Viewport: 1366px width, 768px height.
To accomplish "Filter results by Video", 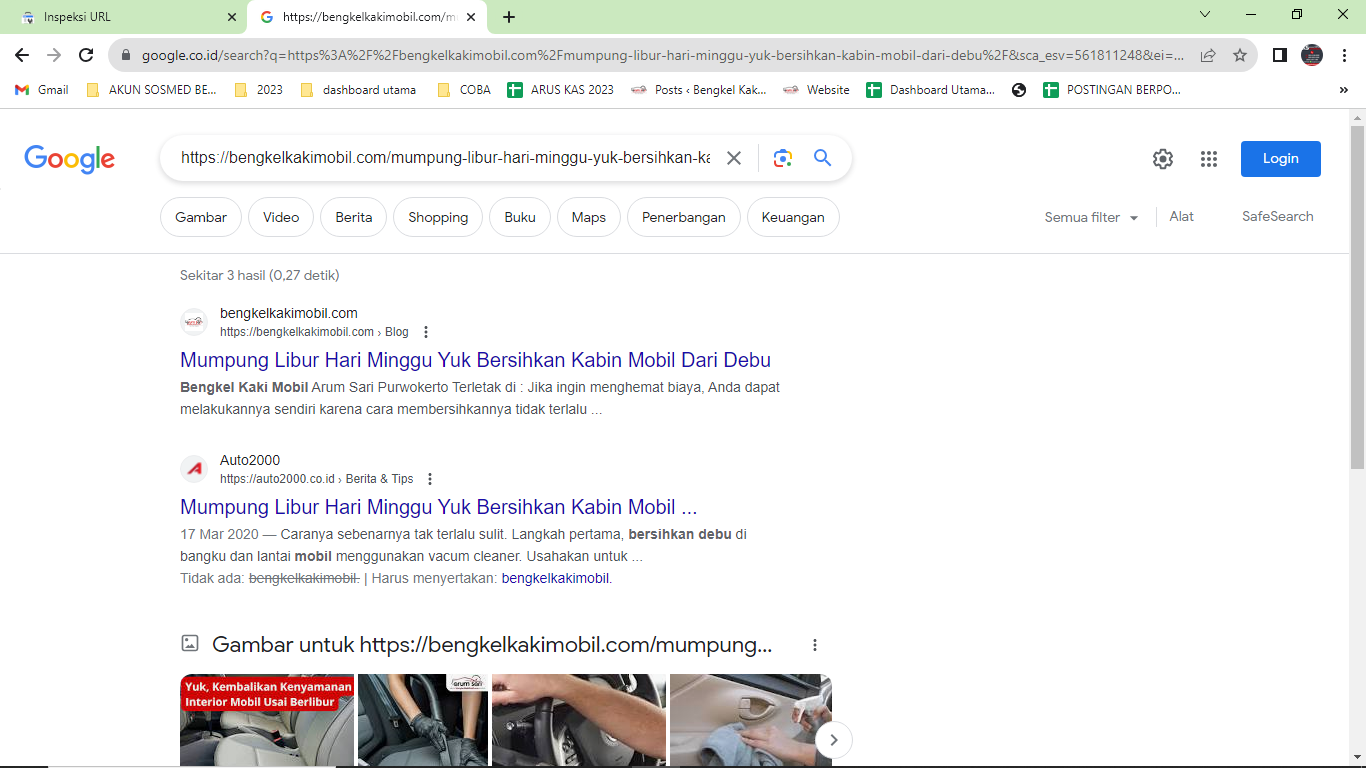I will 281,217.
